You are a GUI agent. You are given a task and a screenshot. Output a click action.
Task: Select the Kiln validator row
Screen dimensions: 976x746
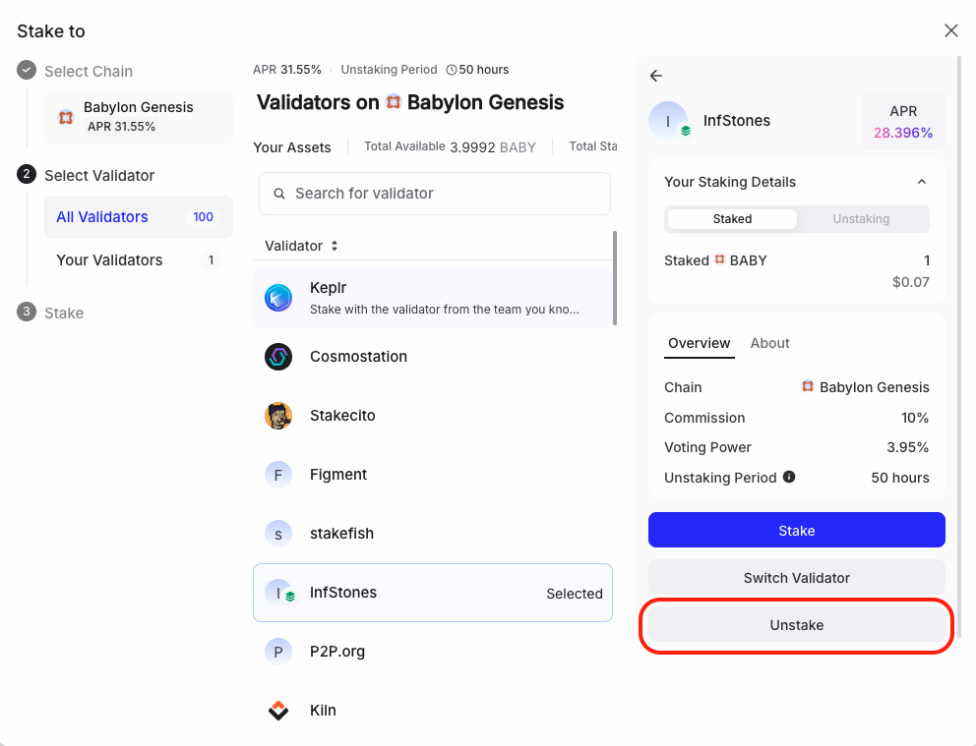click(x=433, y=711)
